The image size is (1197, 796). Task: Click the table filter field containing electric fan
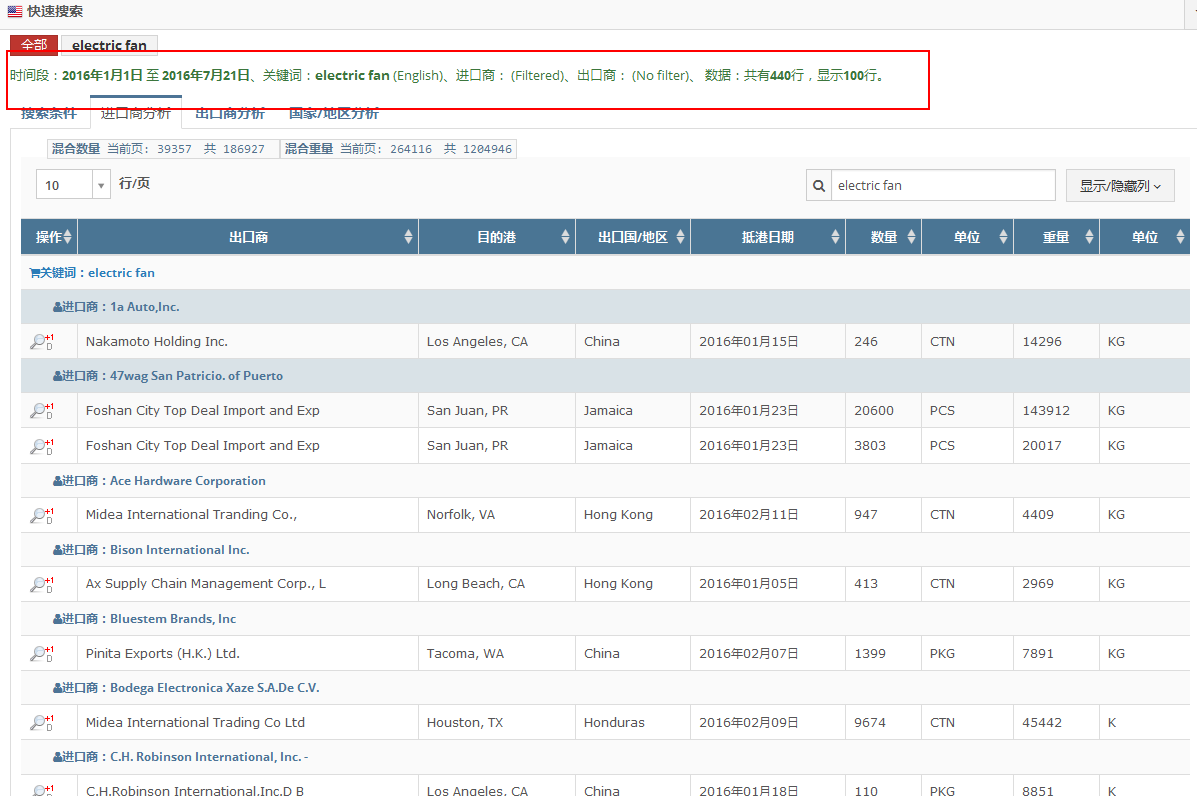pyautogui.click(x=942, y=185)
